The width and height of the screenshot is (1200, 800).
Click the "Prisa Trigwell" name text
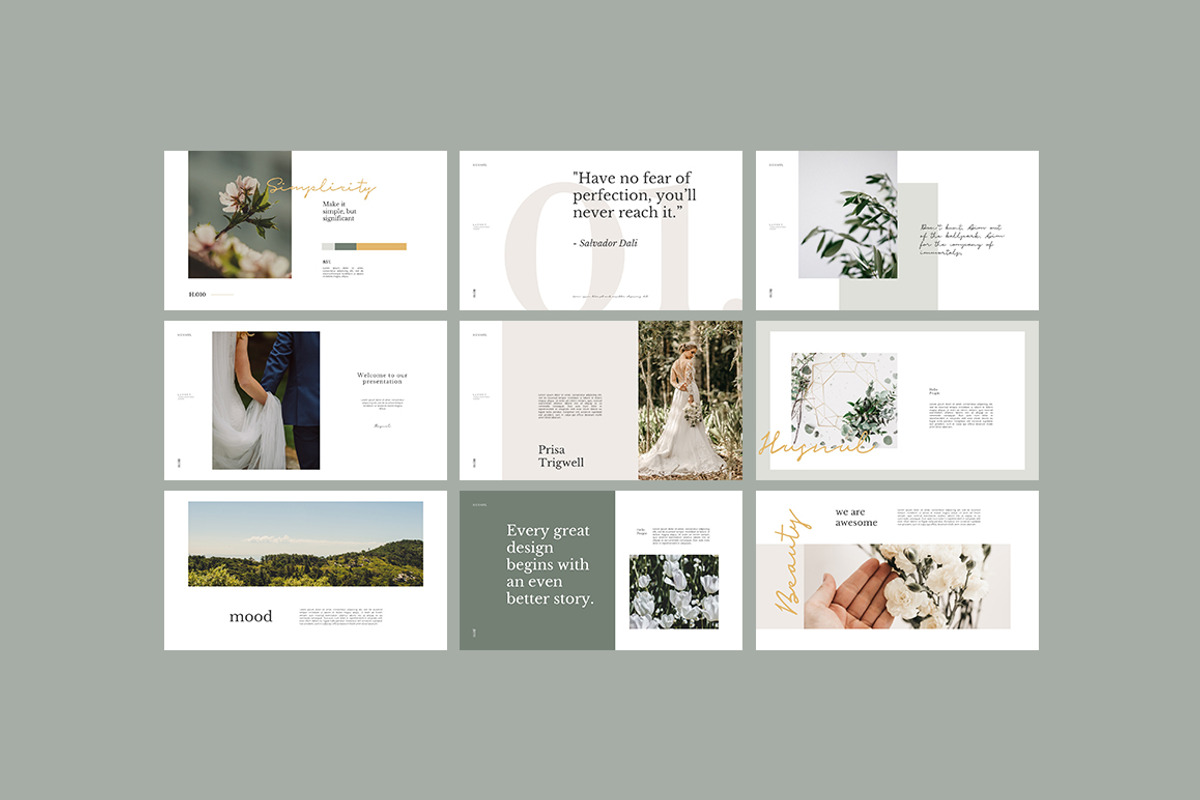coord(561,456)
